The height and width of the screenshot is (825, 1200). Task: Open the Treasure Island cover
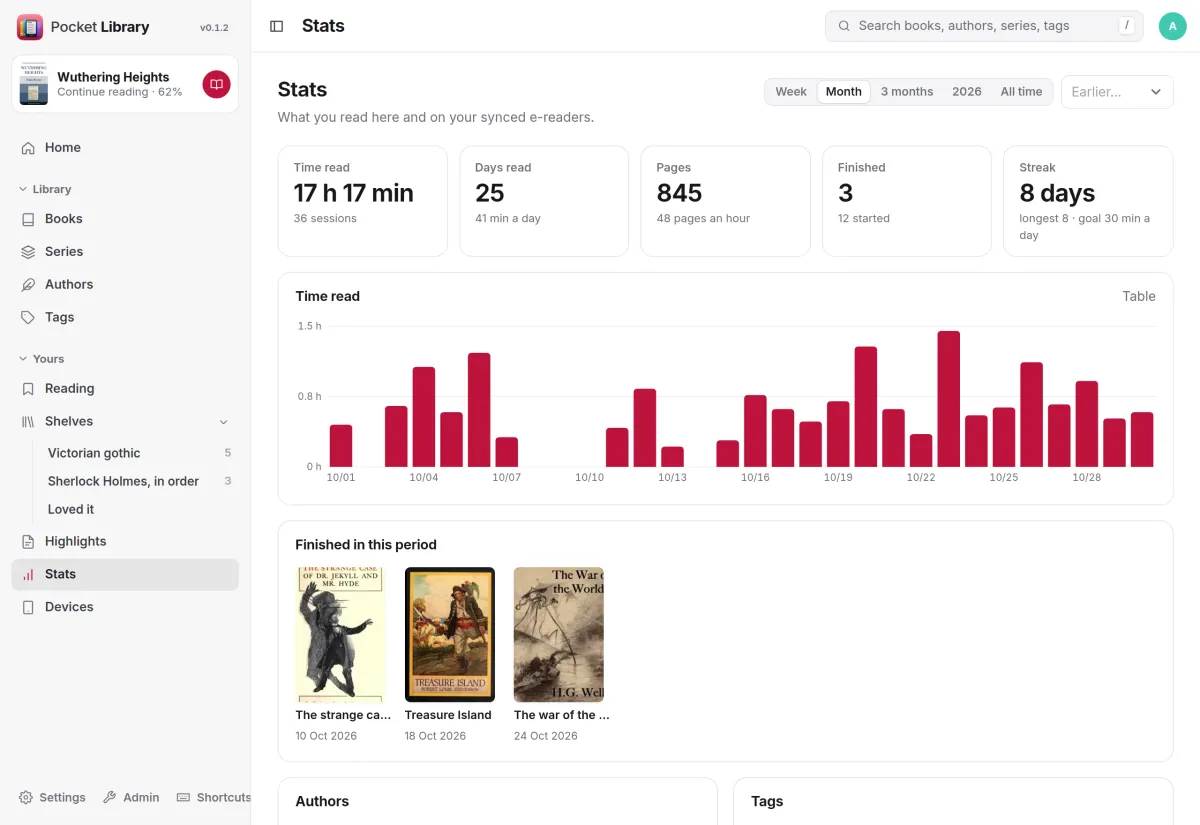[450, 635]
